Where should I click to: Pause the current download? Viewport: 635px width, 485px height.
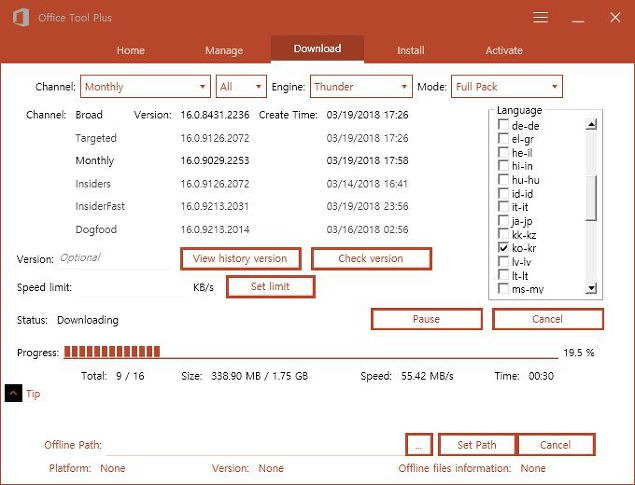click(x=426, y=319)
